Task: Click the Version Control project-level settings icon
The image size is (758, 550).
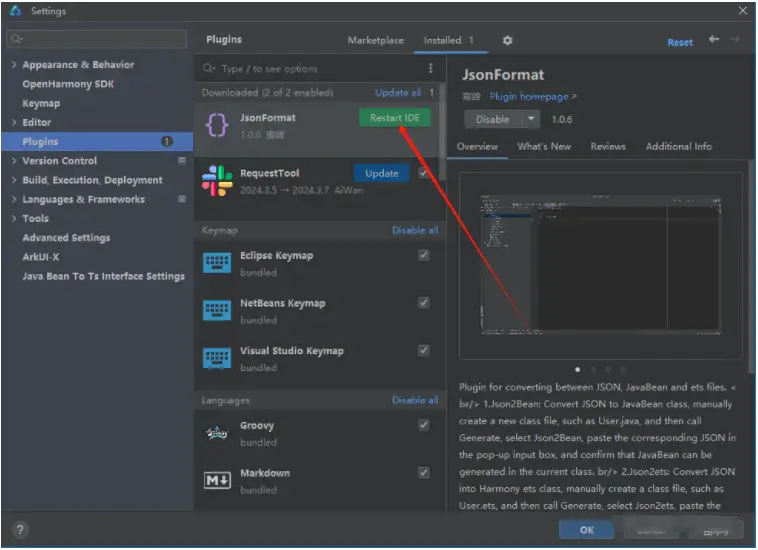Action: point(182,160)
